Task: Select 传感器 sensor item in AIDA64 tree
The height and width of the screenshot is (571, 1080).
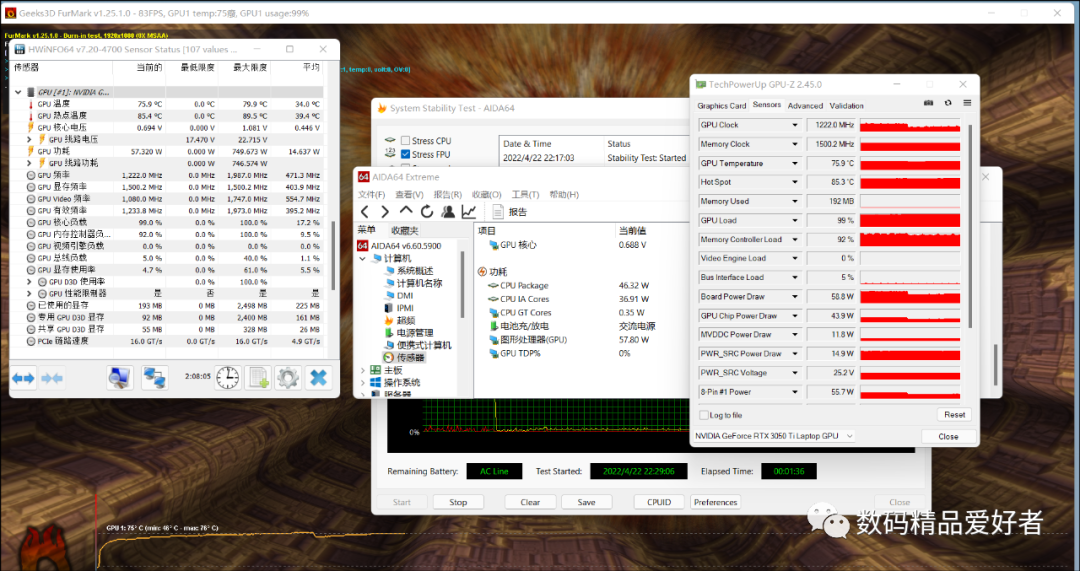Action: [405, 357]
